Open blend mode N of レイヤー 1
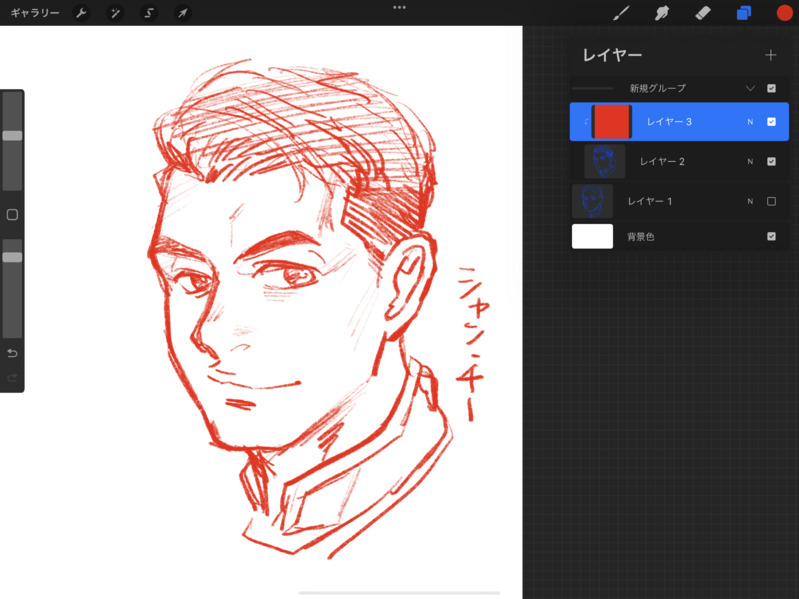799x599 pixels. 750,201
